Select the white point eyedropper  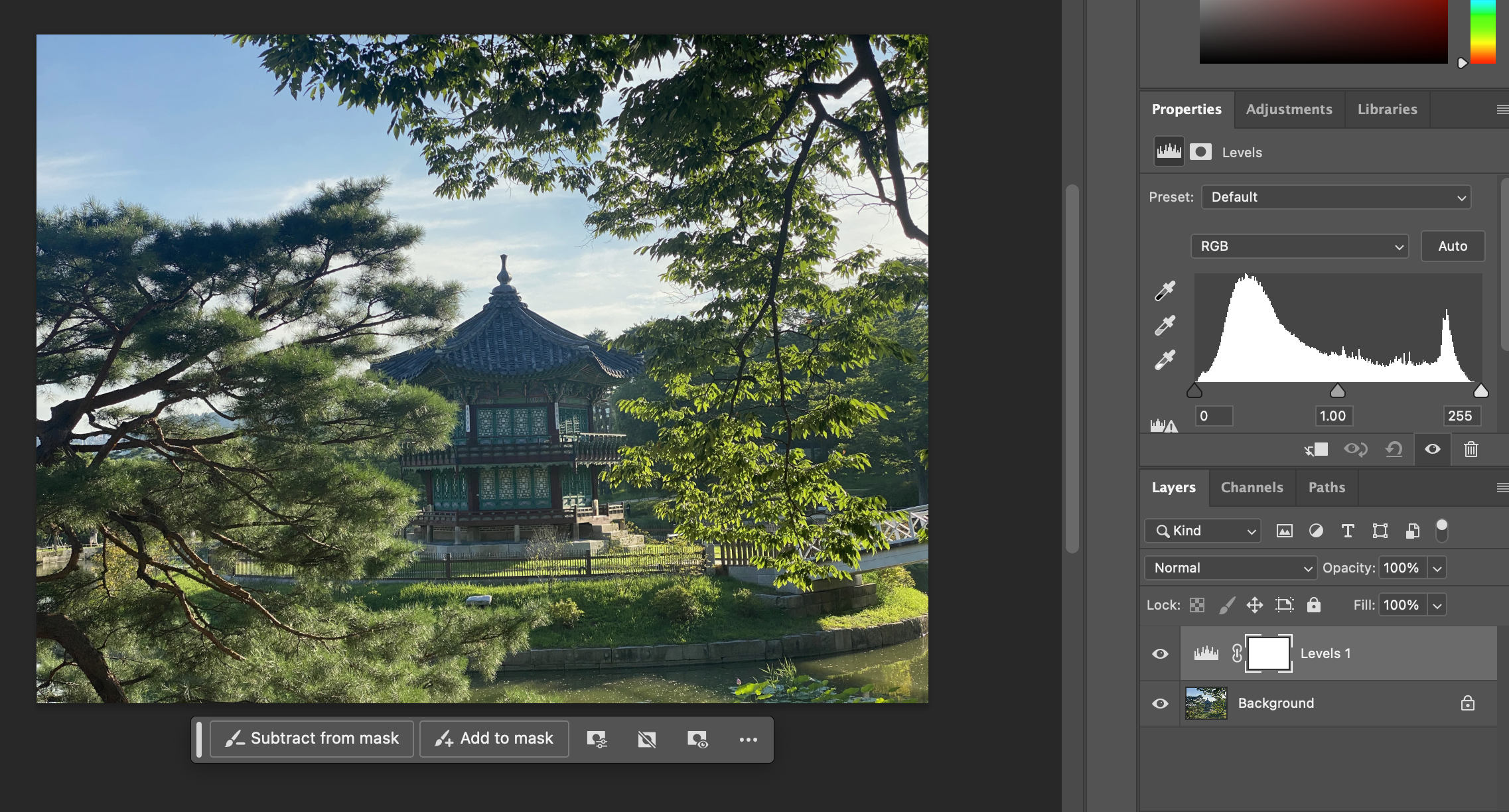pyautogui.click(x=1165, y=360)
